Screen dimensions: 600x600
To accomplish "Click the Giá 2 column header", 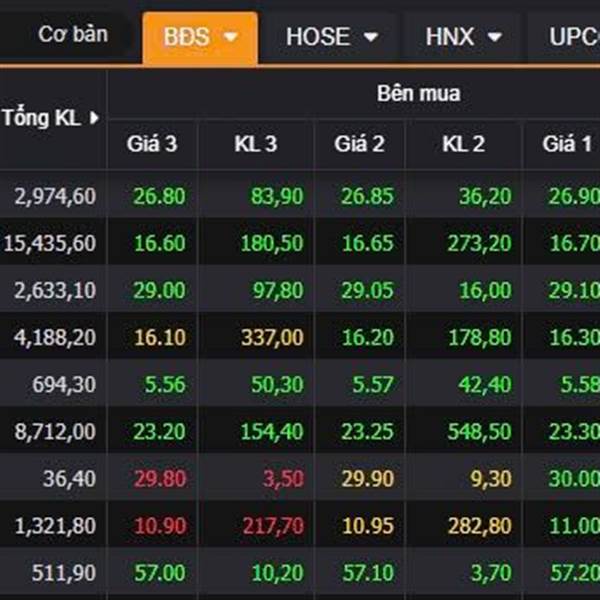I will [x=359, y=144].
